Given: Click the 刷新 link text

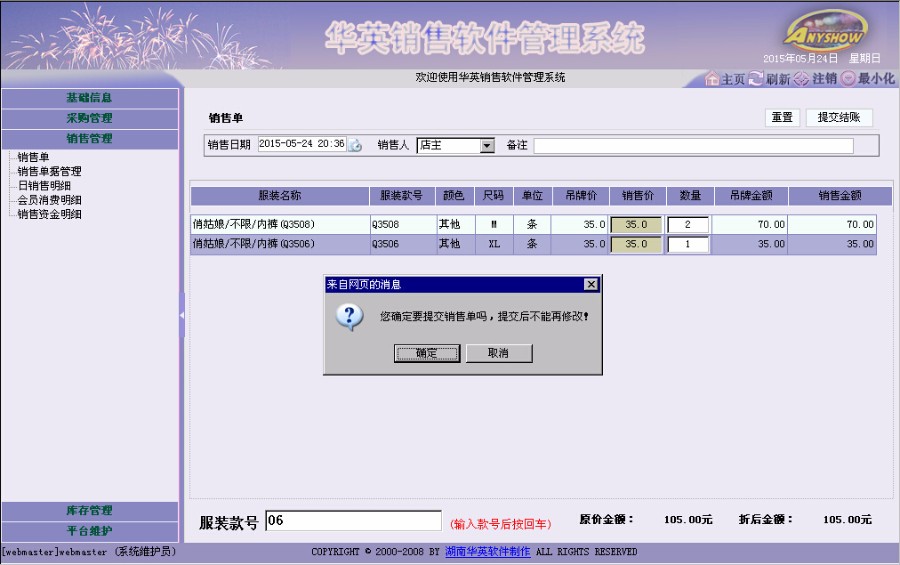Looking at the screenshot, I should click(778, 79).
